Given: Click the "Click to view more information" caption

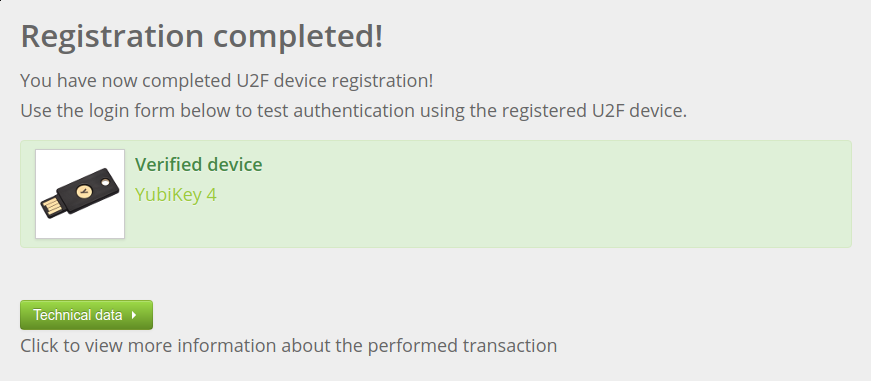Looking at the screenshot, I should click(289, 345).
